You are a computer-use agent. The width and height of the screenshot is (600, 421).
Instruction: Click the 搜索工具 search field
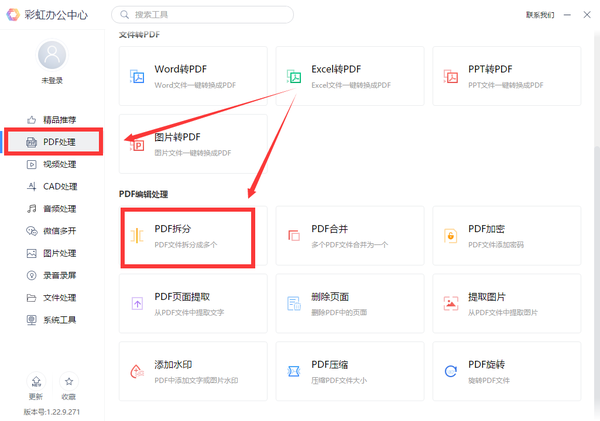[205, 15]
